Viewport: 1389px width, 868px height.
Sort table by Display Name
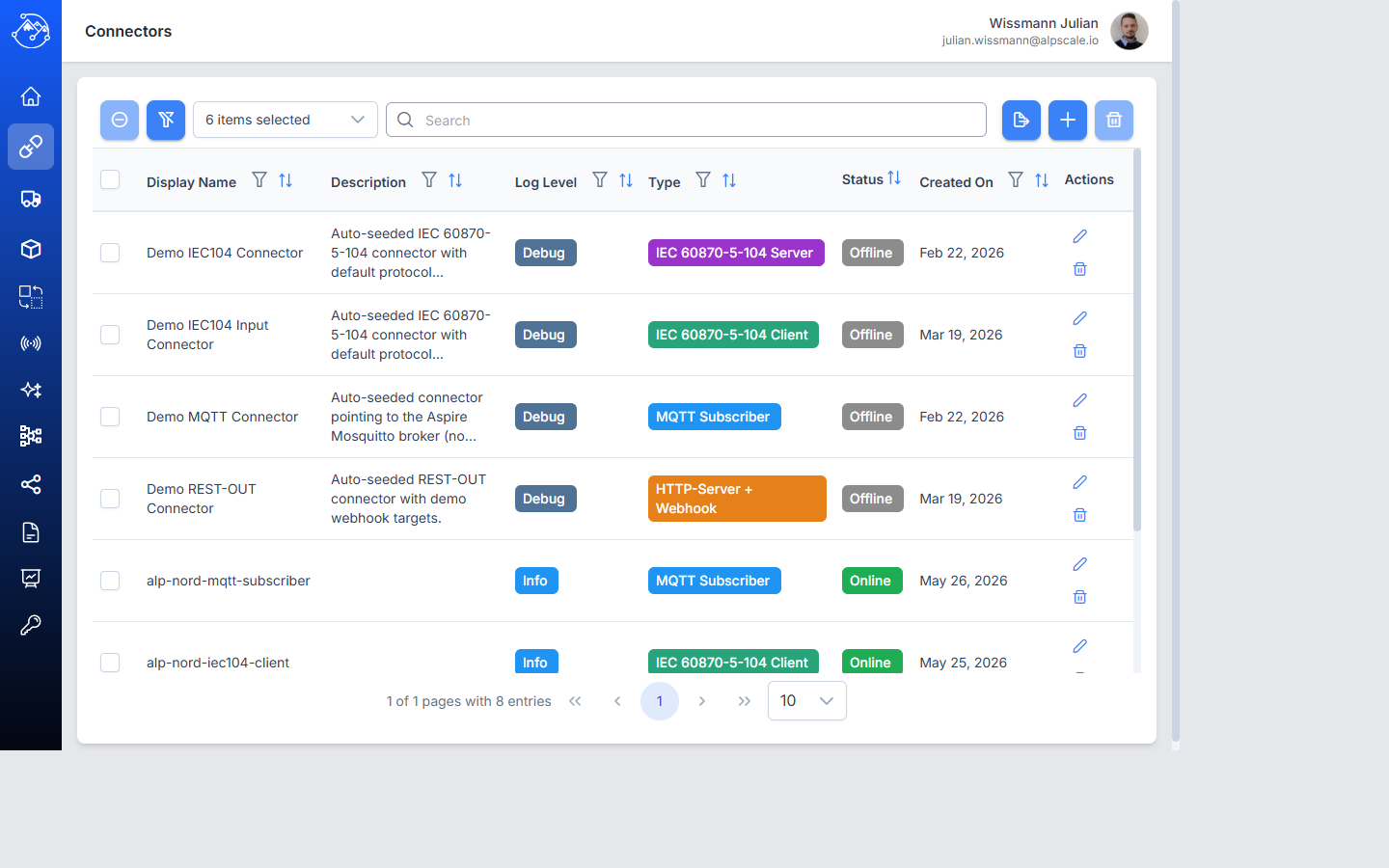(x=286, y=180)
